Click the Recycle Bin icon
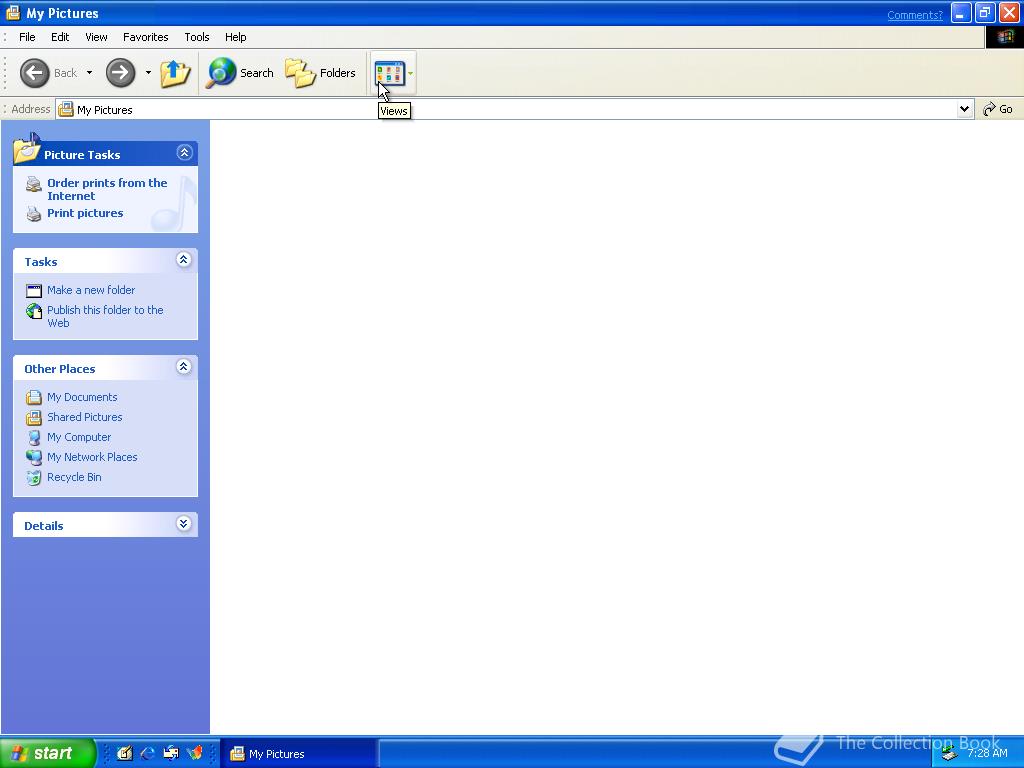This screenshot has height=768, width=1024. (x=34, y=477)
